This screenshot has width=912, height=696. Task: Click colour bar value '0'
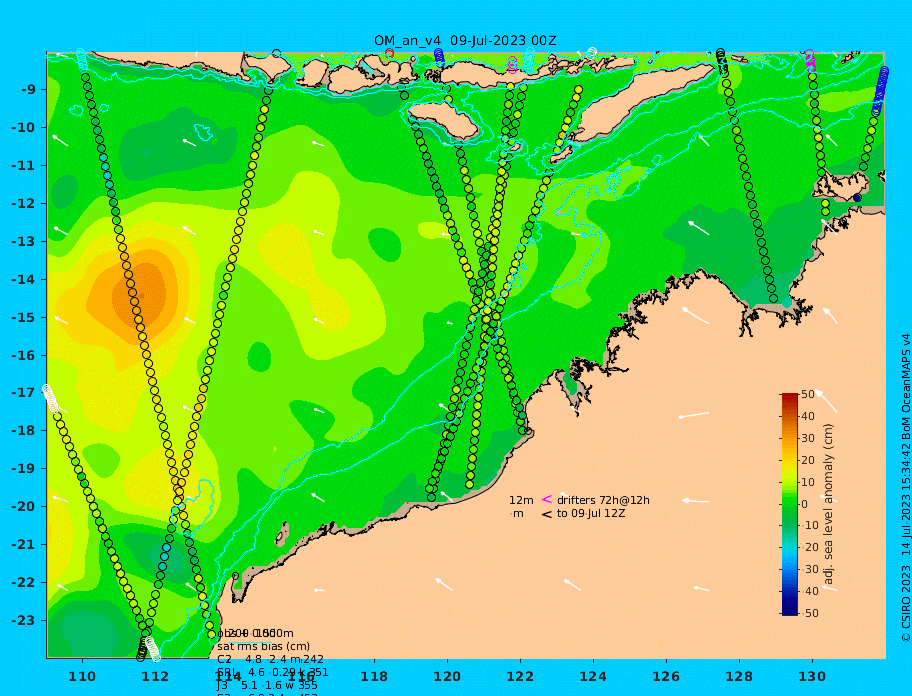[x=804, y=504]
